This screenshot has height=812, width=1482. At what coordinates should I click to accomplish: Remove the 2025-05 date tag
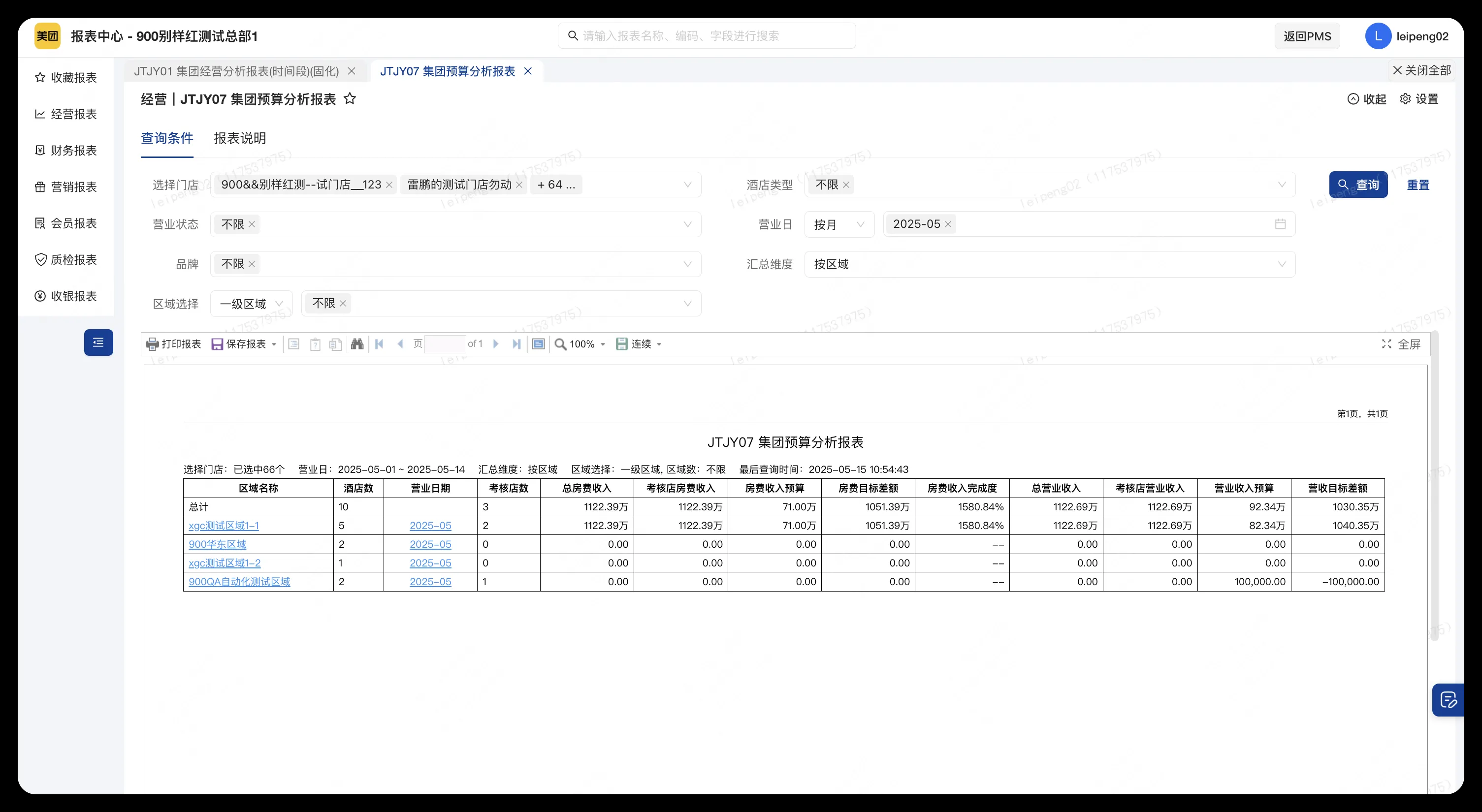click(x=948, y=224)
